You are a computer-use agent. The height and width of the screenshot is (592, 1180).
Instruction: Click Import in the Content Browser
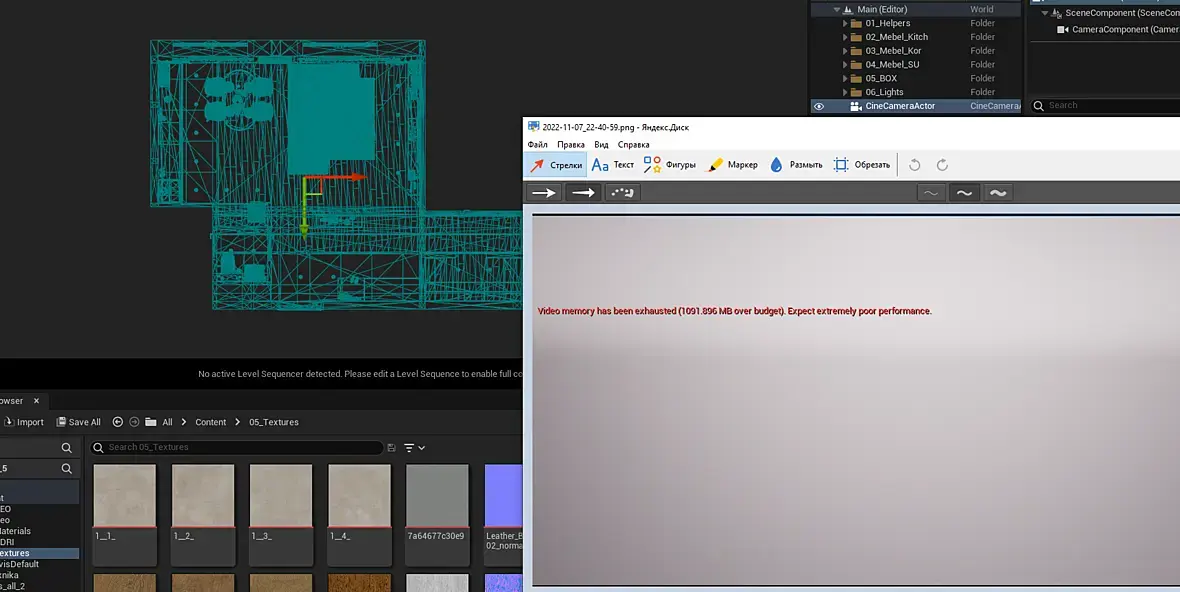pyautogui.click(x=24, y=422)
